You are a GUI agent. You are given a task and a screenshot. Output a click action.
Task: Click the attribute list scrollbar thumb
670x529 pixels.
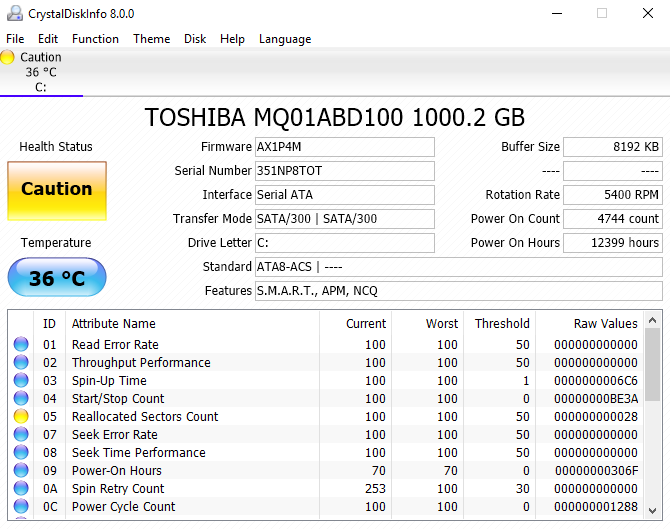652,364
